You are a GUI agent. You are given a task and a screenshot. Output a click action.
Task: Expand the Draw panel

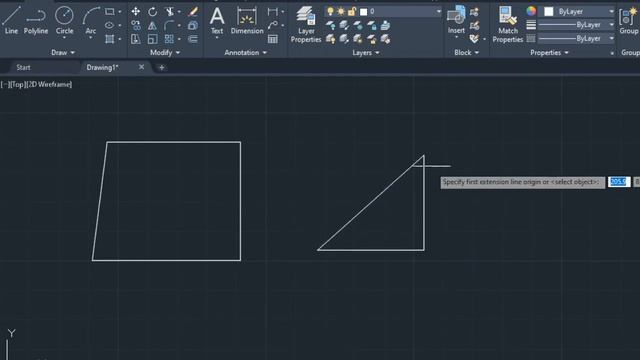click(63, 53)
